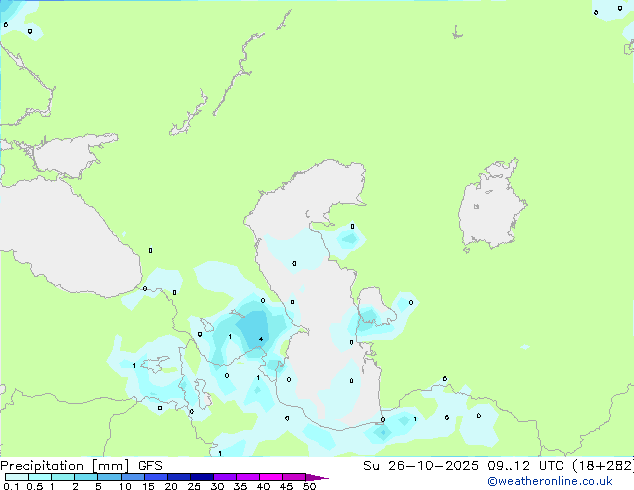Click the '45' legend scale label
634x490 pixels.
click(x=286, y=486)
